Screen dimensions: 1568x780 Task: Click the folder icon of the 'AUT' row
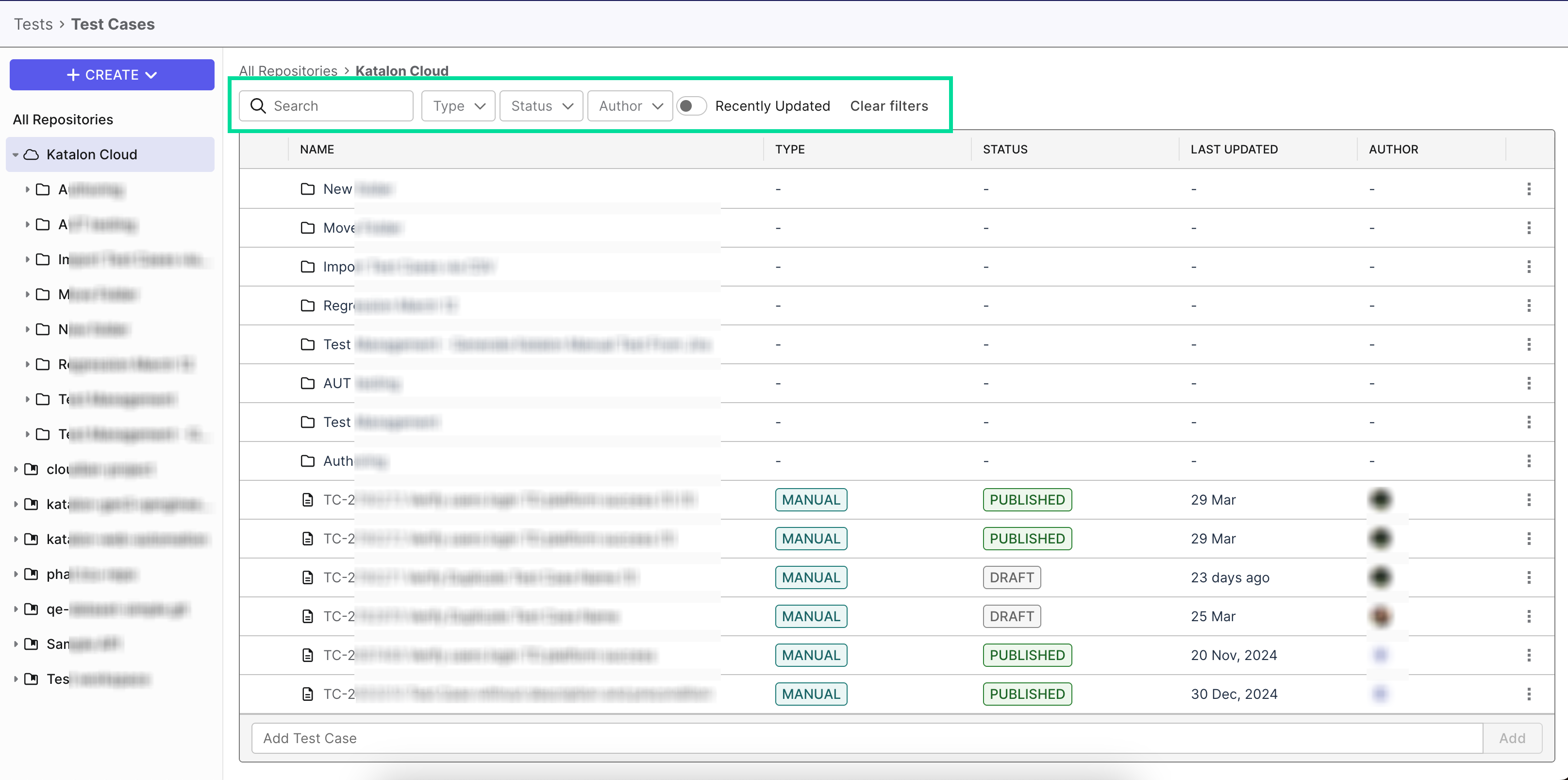(308, 383)
